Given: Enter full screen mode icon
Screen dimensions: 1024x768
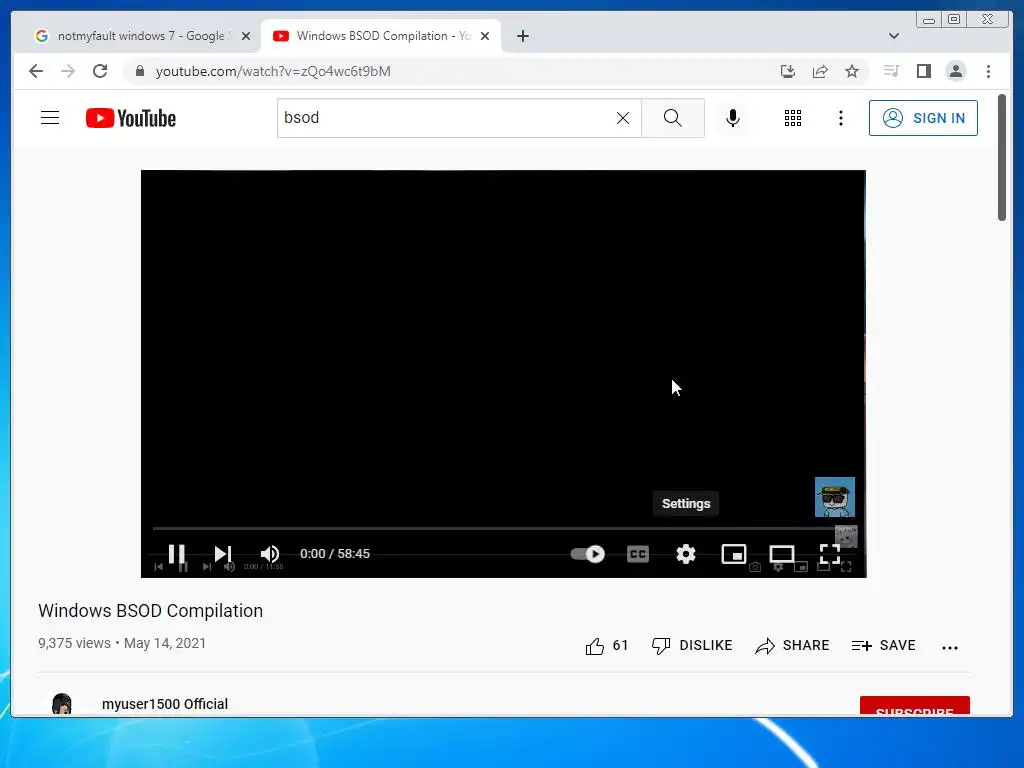Looking at the screenshot, I should point(829,554).
